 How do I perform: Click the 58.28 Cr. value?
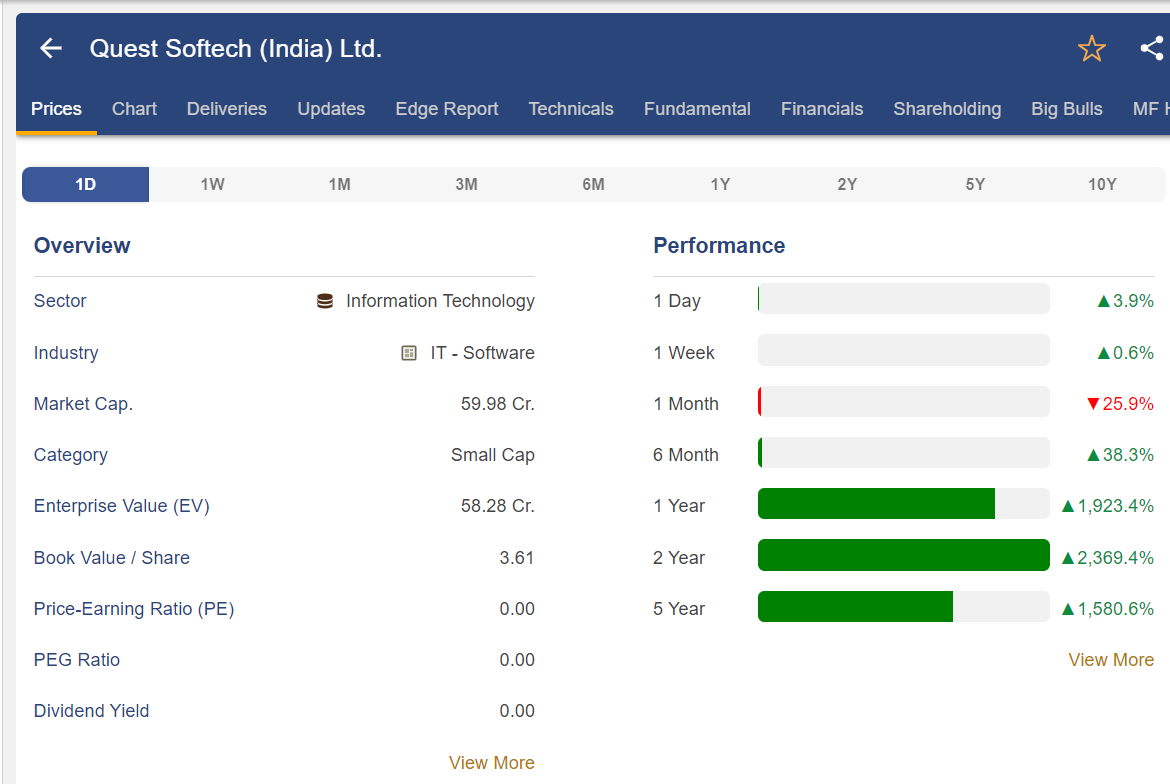click(x=498, y=506)
